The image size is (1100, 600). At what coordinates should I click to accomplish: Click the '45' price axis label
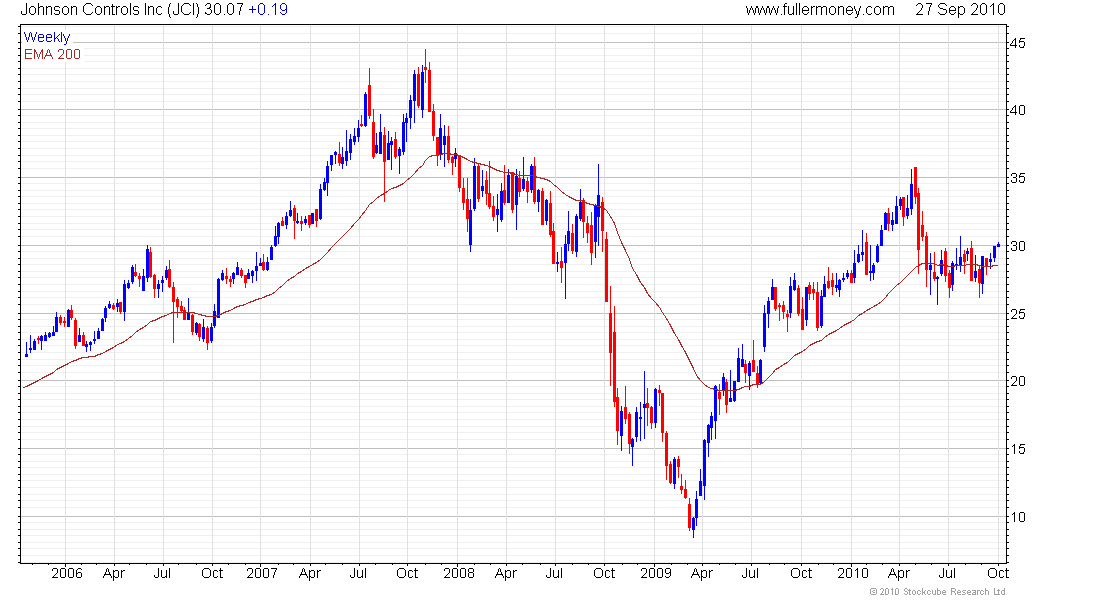point(1017,44)
